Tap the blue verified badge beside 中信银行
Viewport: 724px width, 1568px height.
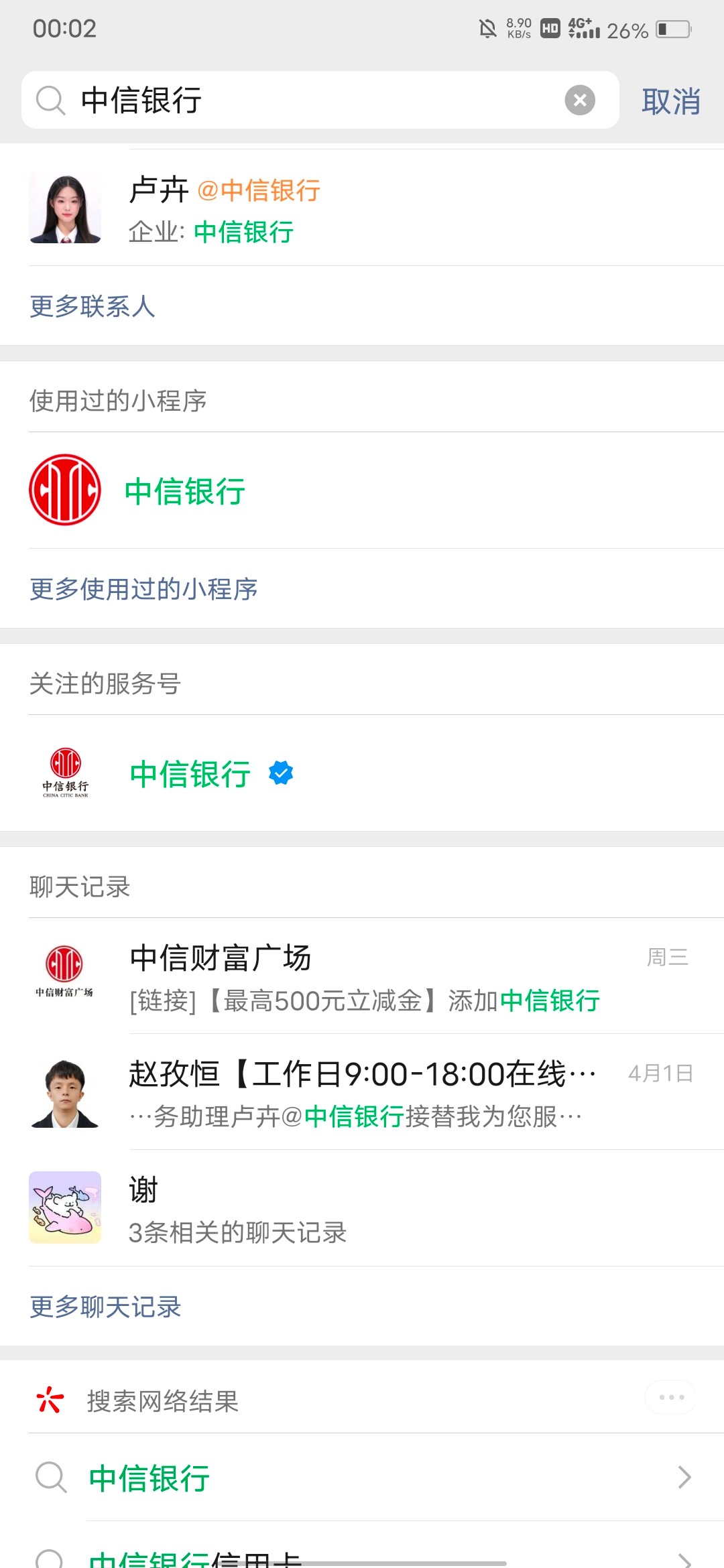[x=281, y=773]
